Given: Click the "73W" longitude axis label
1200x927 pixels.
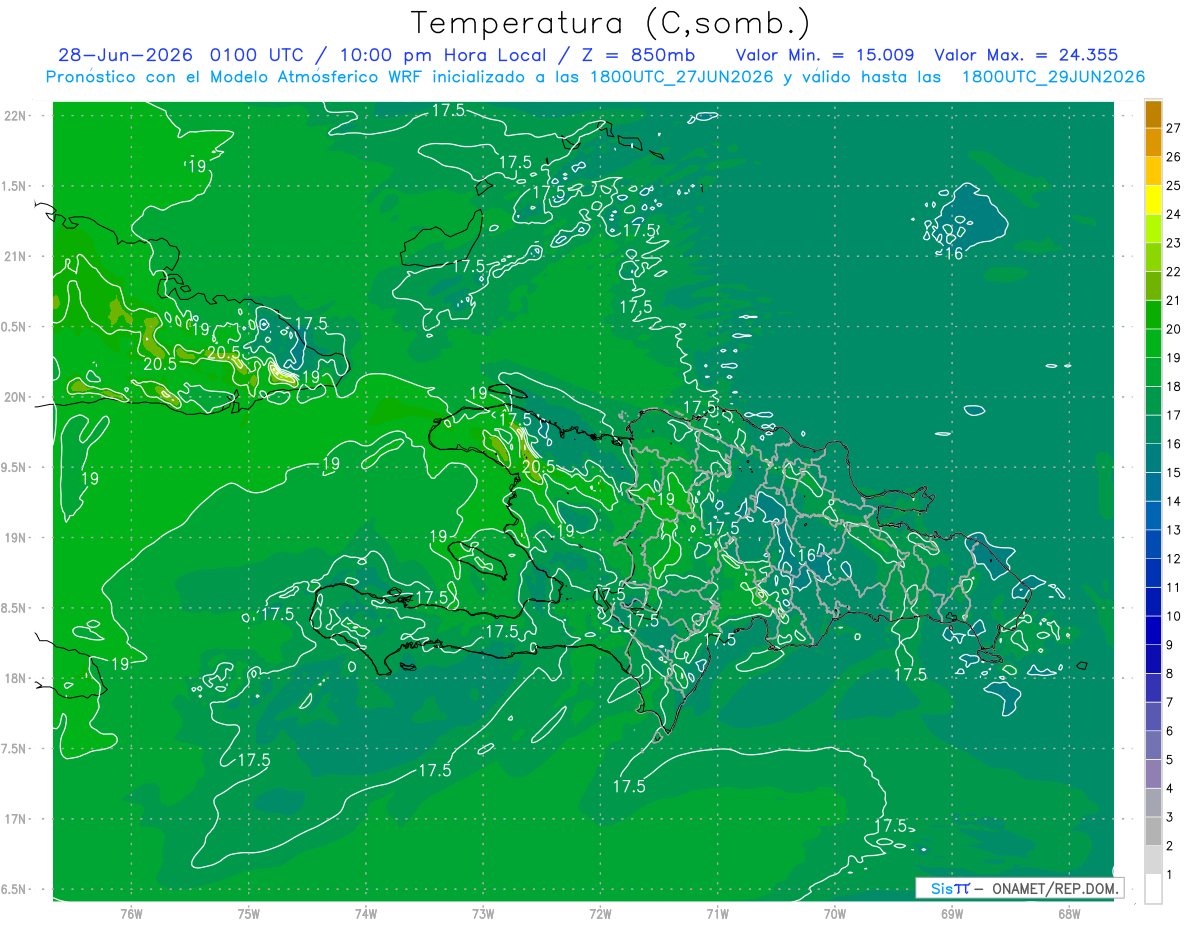Looking at the screenshot, I should pos(483,914).
